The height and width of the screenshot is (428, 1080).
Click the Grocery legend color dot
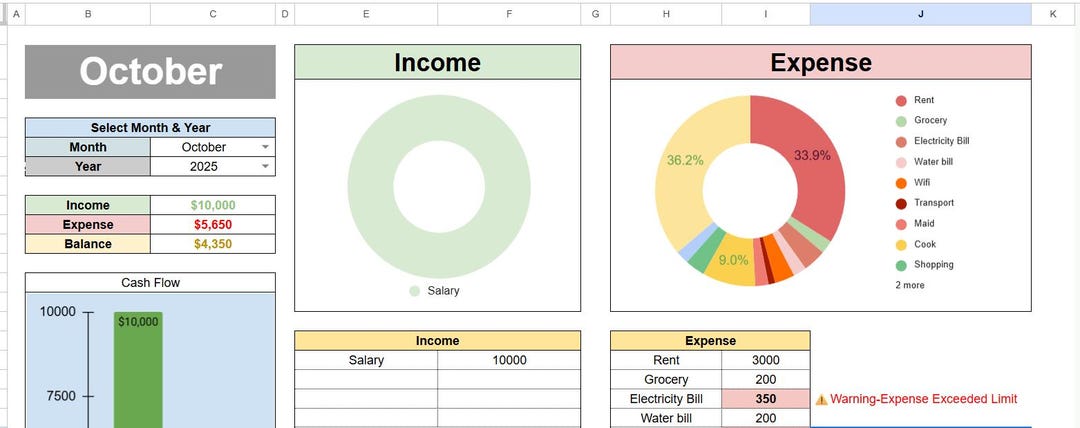point(901,121)
